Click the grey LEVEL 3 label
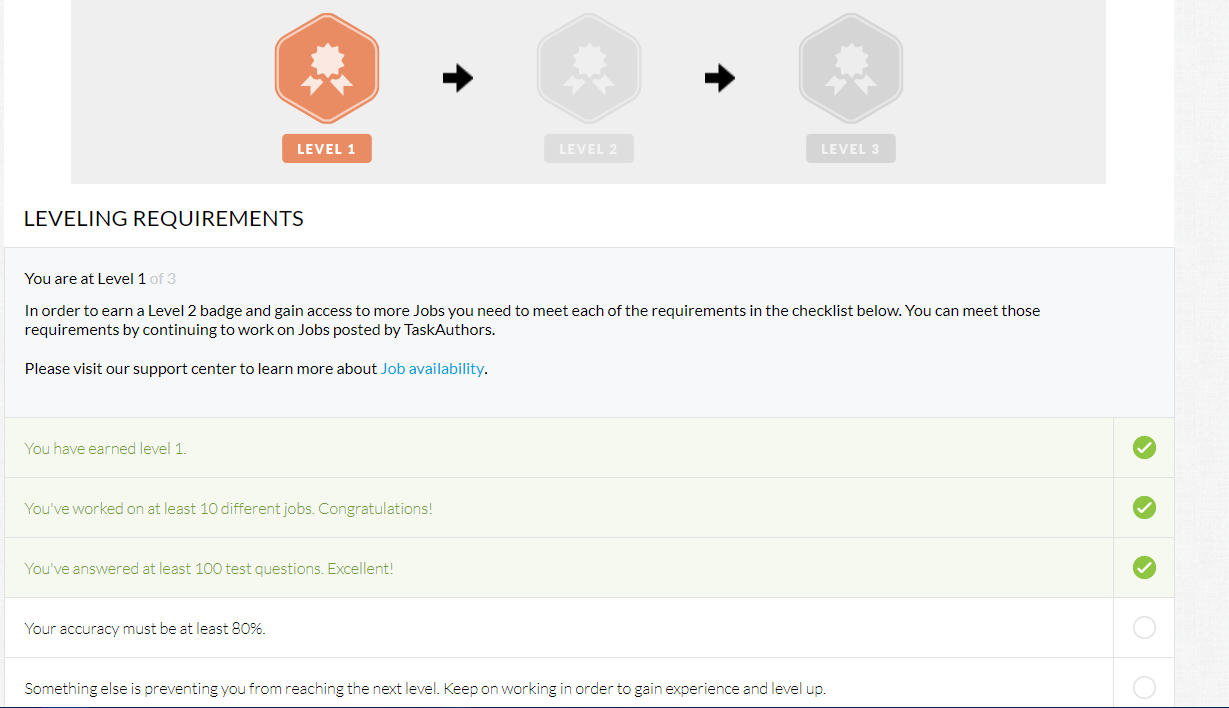 tap(851, 149)
